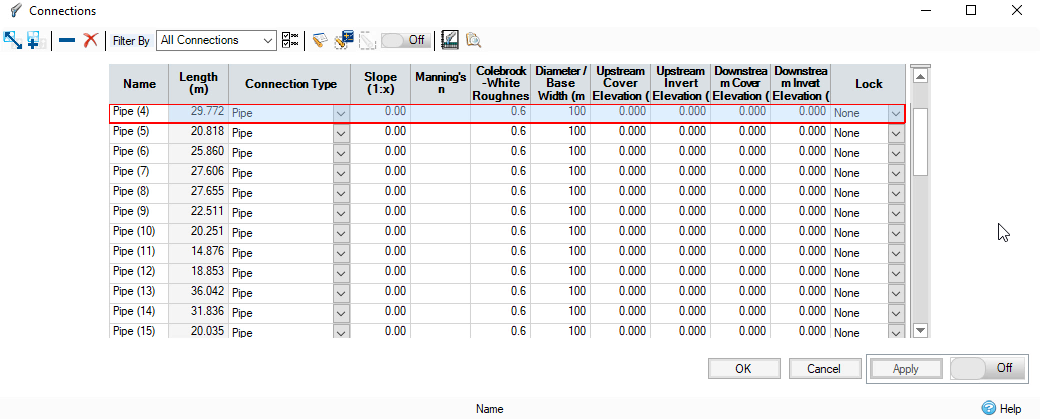Click the Diameter / Base Width header
The width and height of the screenshot is (1040, 419).
pyautogui.click(x=560, y=84)
